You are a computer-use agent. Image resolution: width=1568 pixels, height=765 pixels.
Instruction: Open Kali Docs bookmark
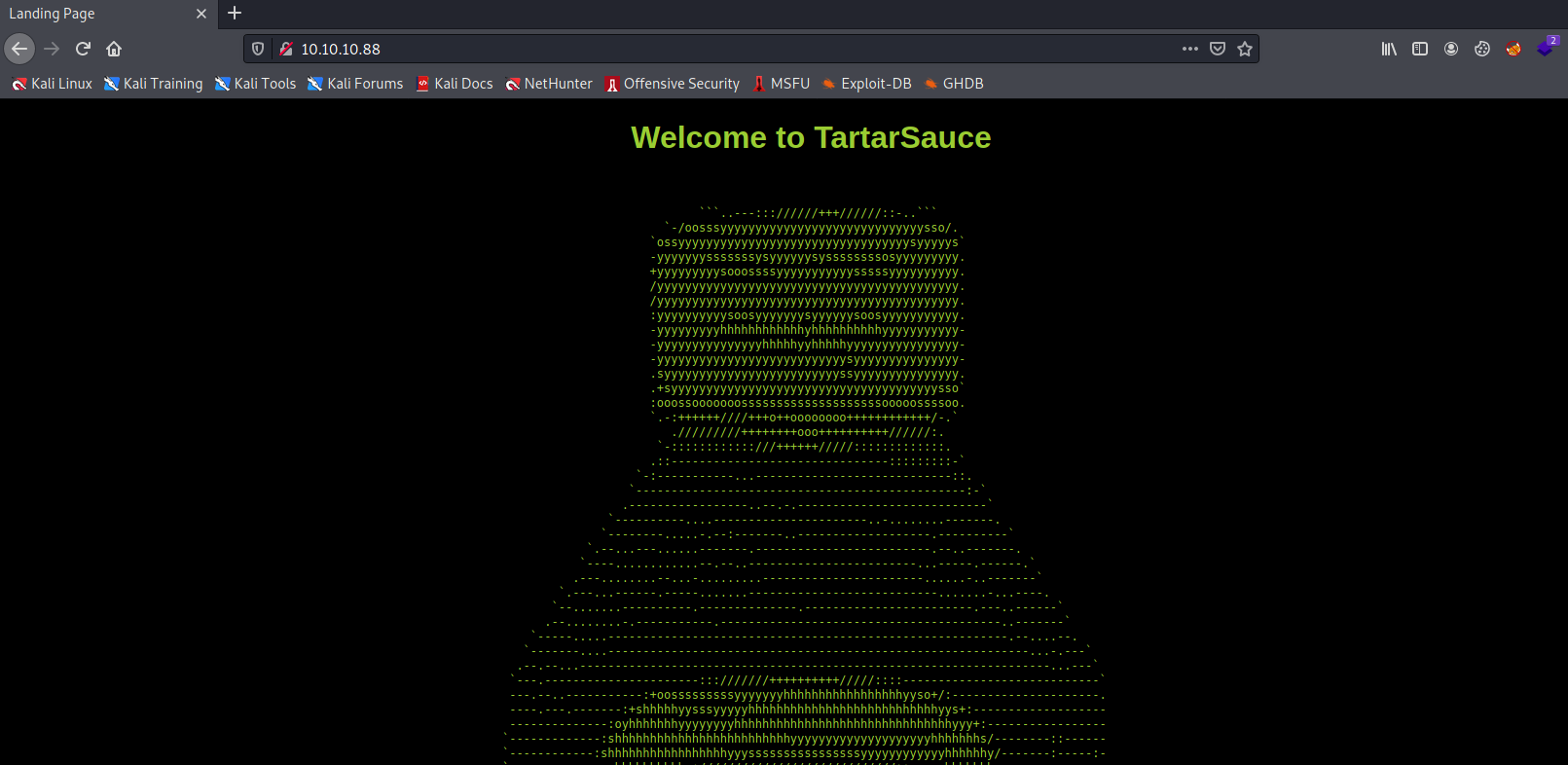(455, 84)
